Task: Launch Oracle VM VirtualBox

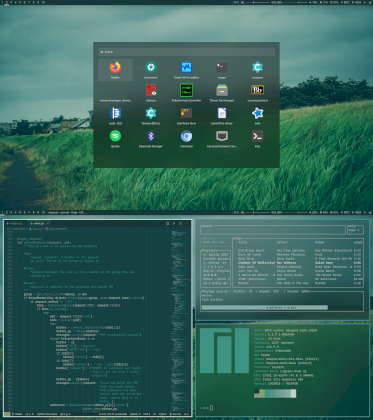Action: coord(186,70)
